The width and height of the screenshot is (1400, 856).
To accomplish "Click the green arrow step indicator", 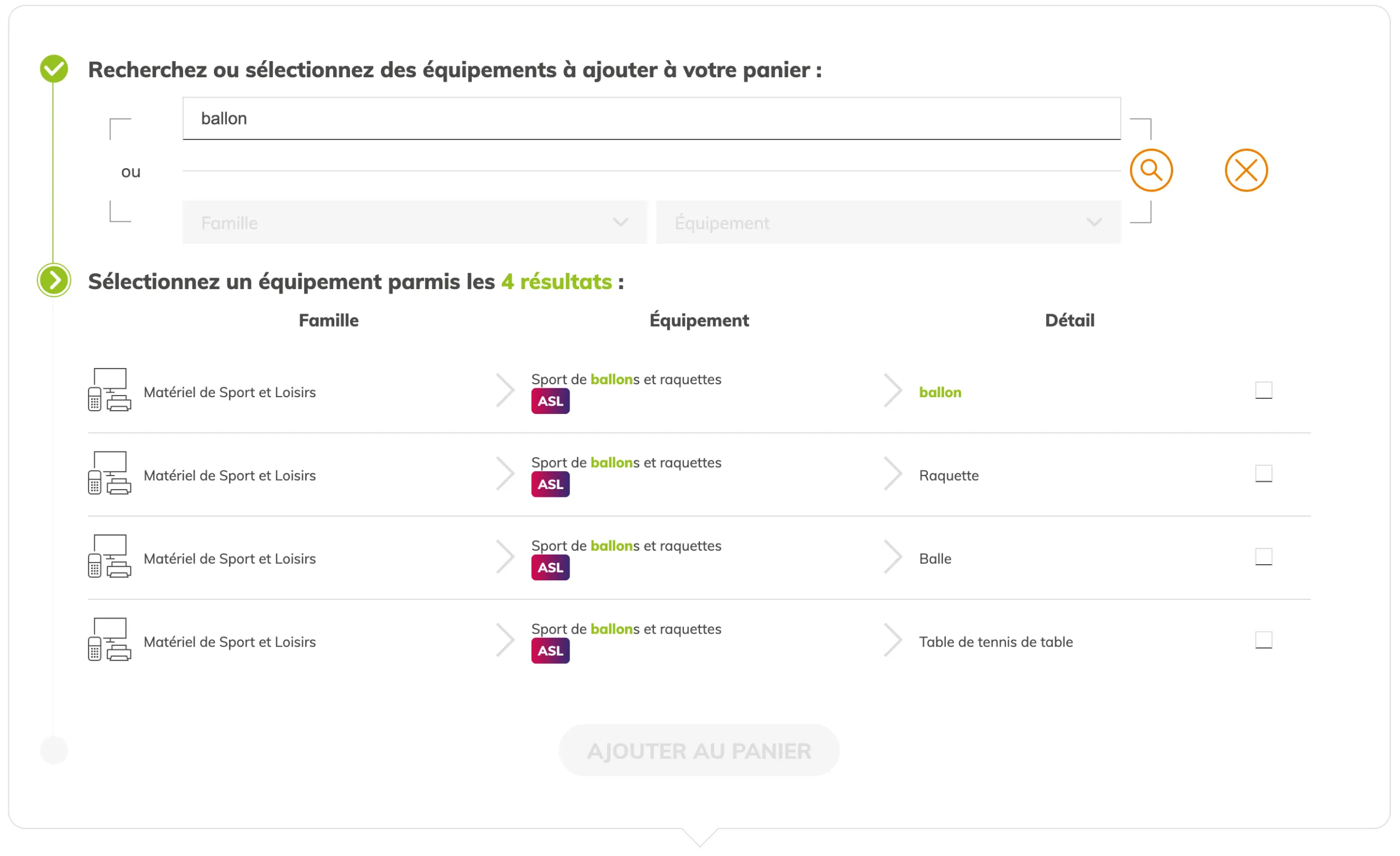I will [54, 280].
